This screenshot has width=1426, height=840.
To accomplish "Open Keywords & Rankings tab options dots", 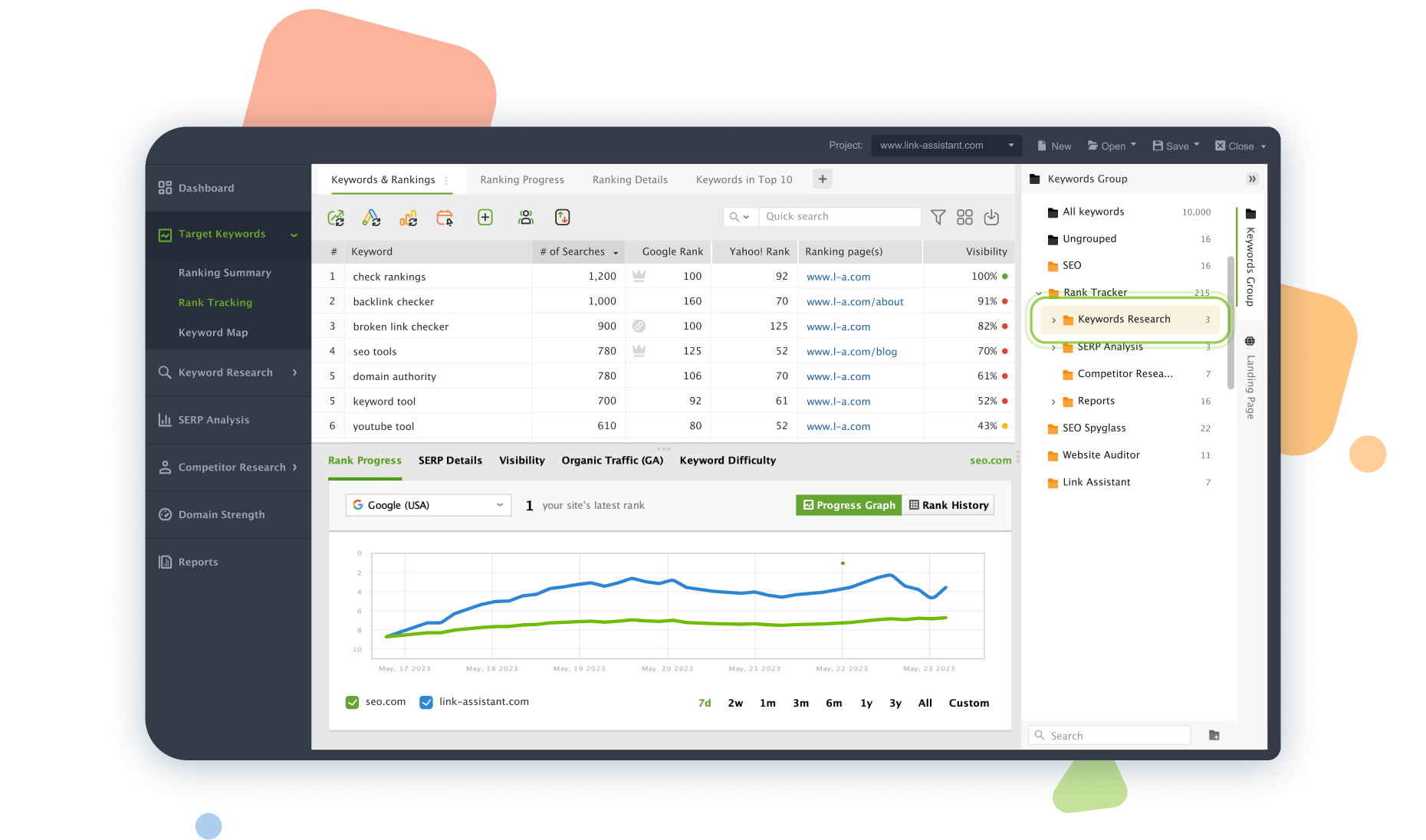I will click(x=446, y=181).
